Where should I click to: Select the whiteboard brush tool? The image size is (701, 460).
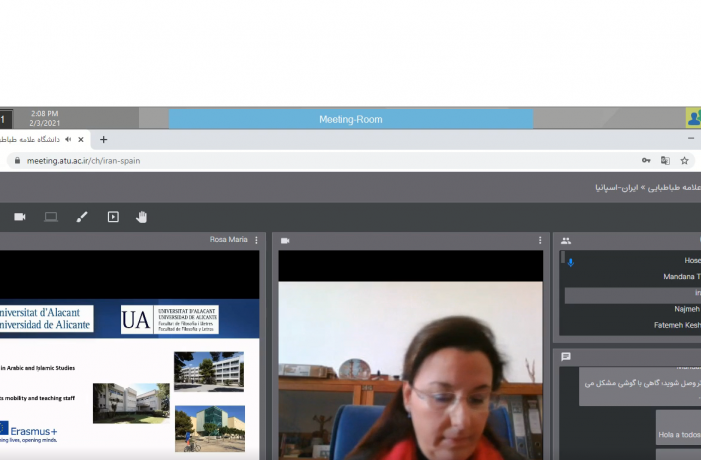point(82,217)
